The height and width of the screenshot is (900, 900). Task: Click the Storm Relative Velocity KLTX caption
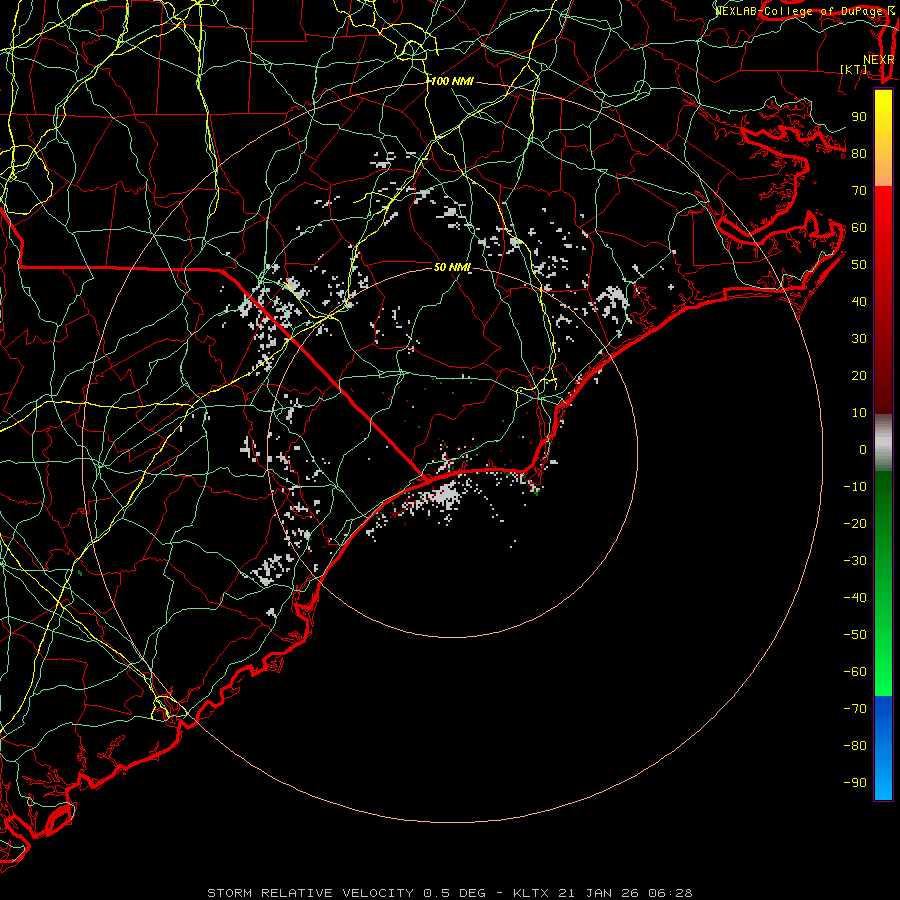click(450, 893)
